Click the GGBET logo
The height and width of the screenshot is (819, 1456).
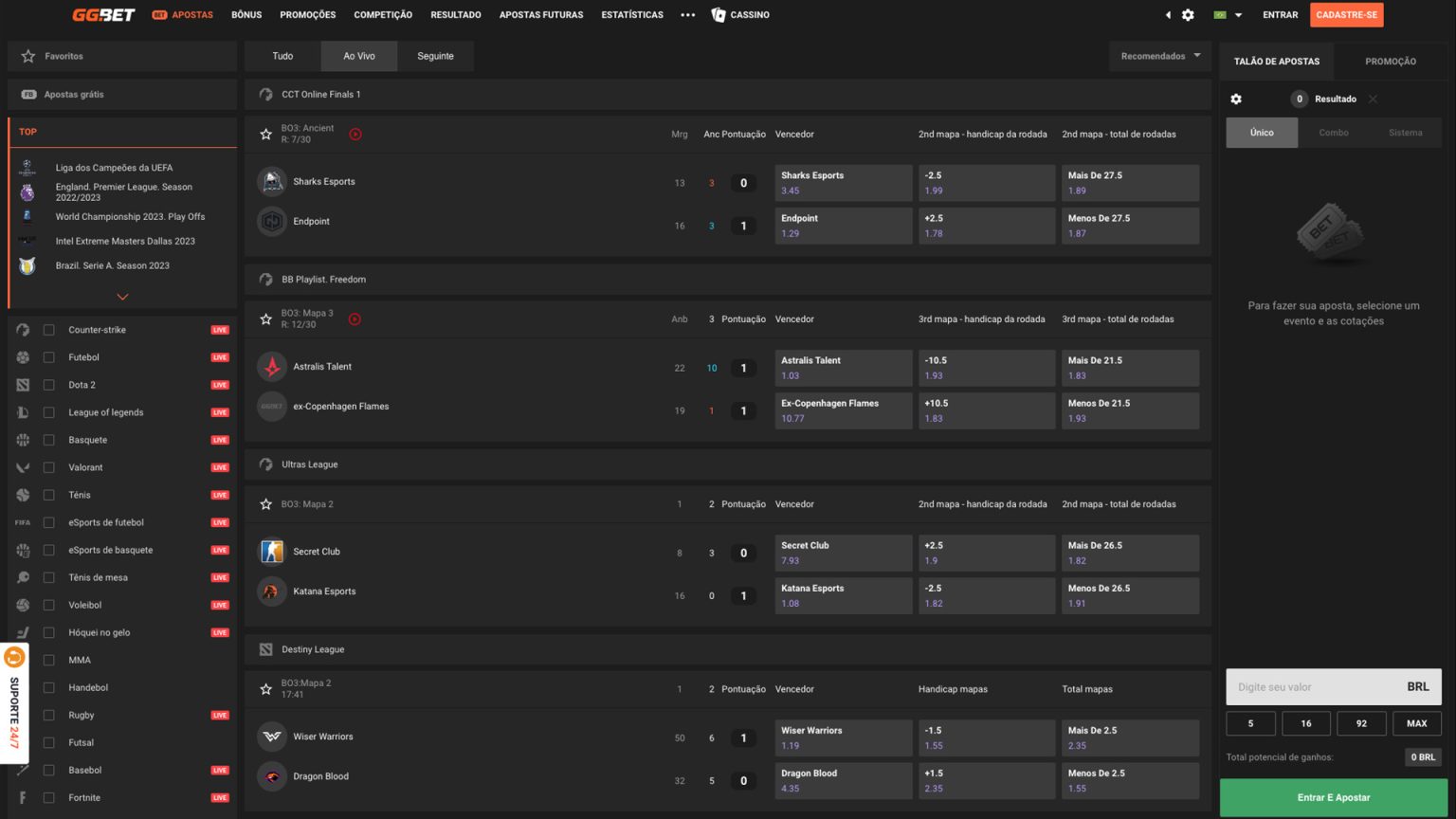pyautogui.click(x=103, y=15)
